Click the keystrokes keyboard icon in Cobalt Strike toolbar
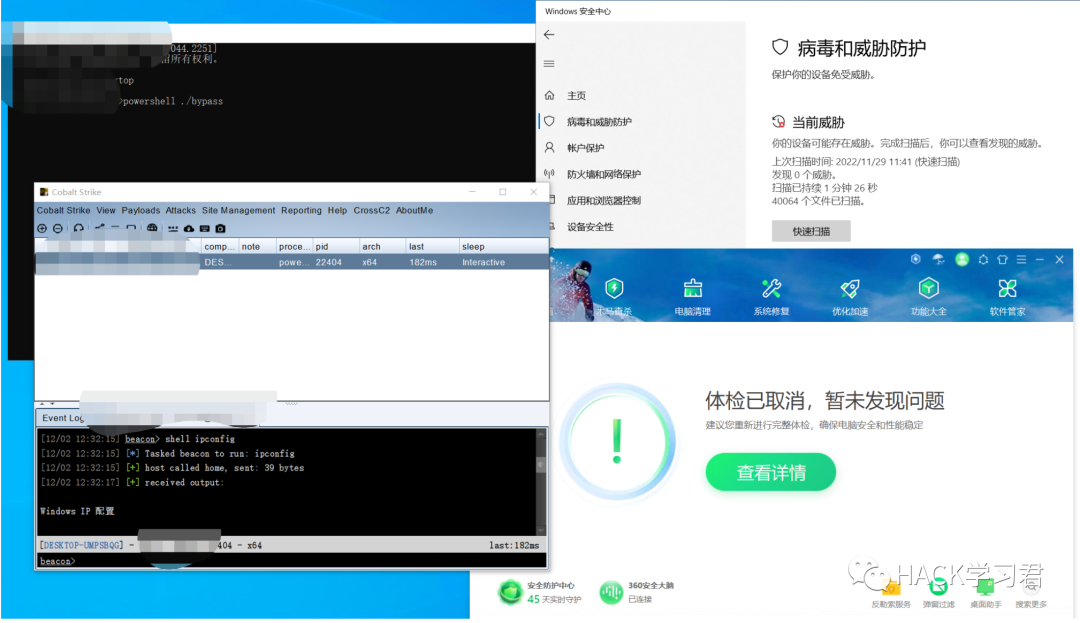Viewport: 1080px width, 623px height. (x=205, y=229)
